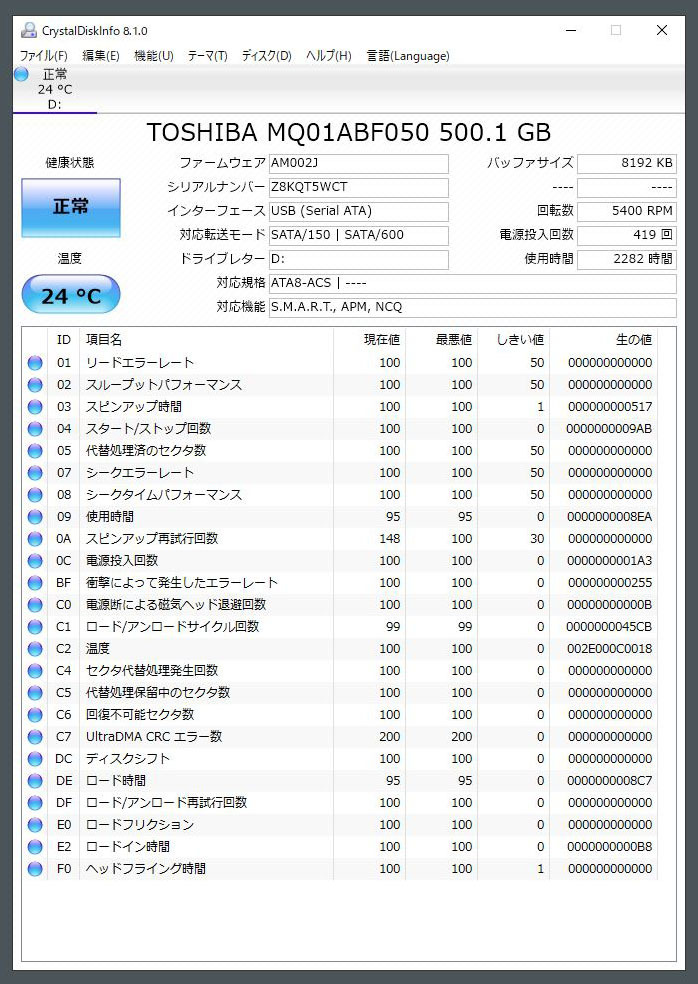The image size is (698, 984).
Task: Open the 編集(E) menu
Action: (100, 56)
